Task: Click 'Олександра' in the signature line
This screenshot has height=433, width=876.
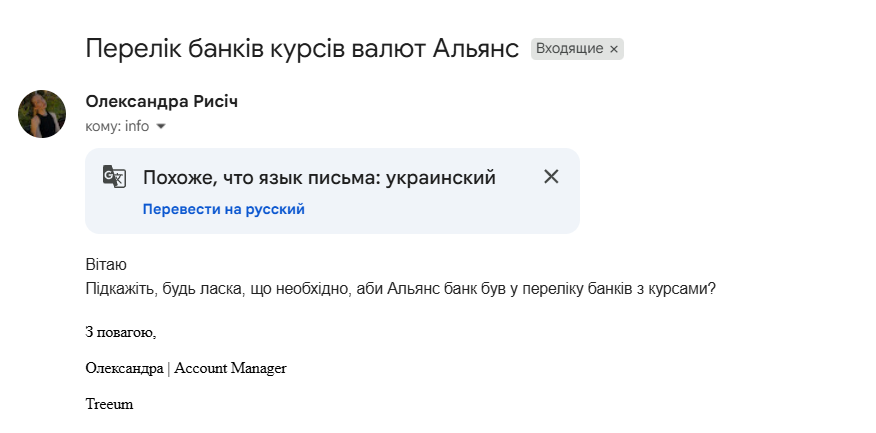Action: click(124, 368)
